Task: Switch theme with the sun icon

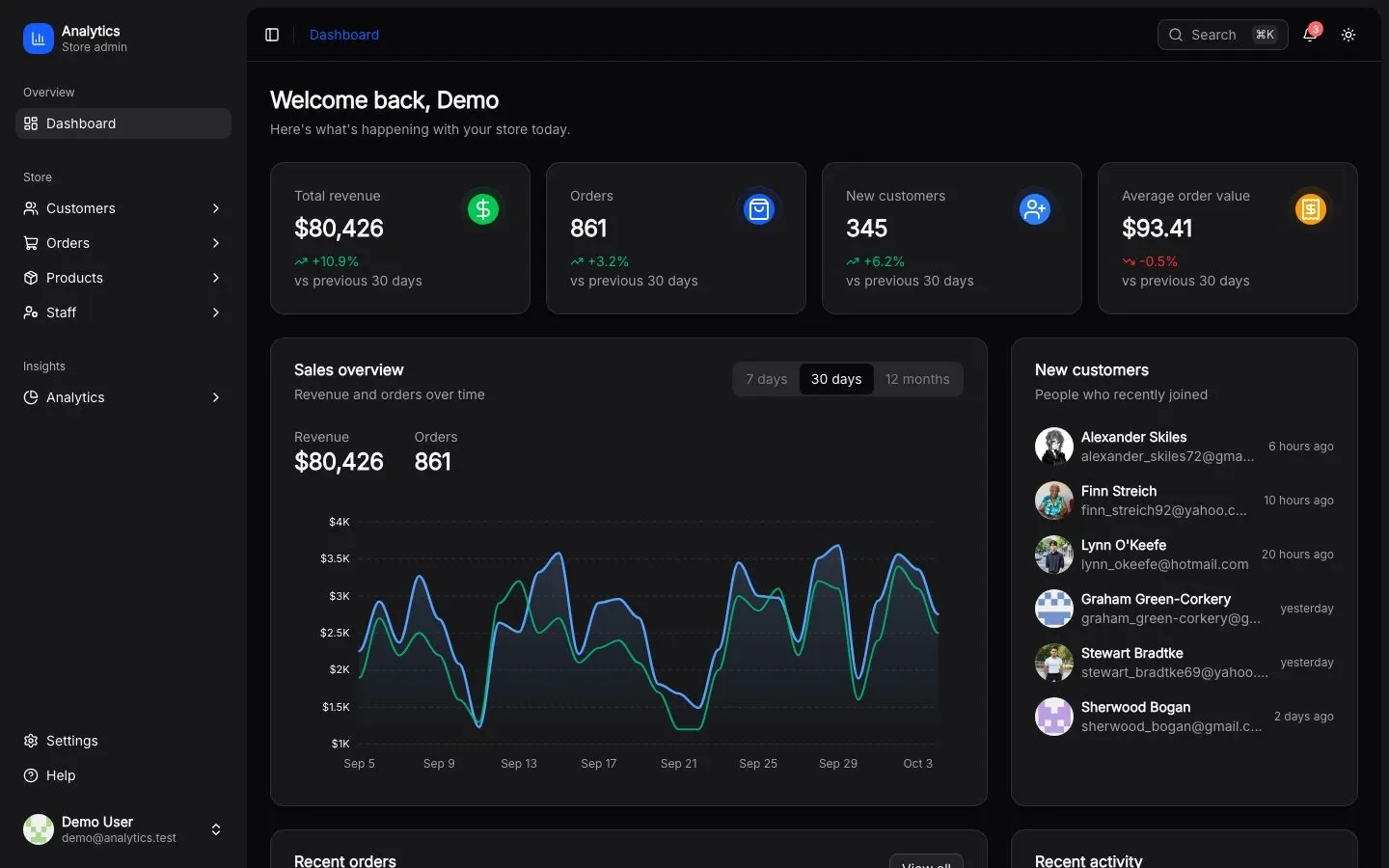Action: [1348, 35]
